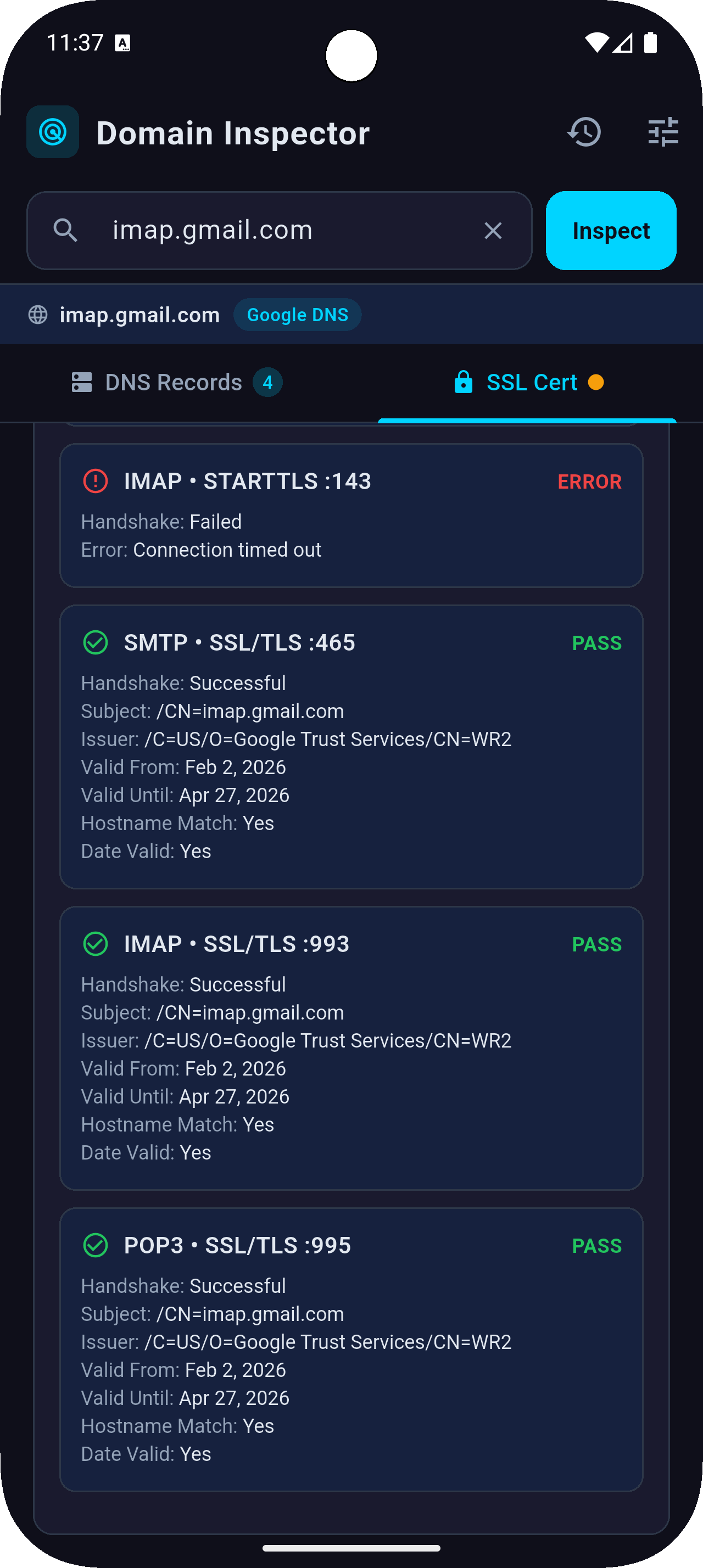This screenshot has width=703, height=1568.
Task: Click the red error icon on IMAP STARTTLS card
Action: coord(95,481)
